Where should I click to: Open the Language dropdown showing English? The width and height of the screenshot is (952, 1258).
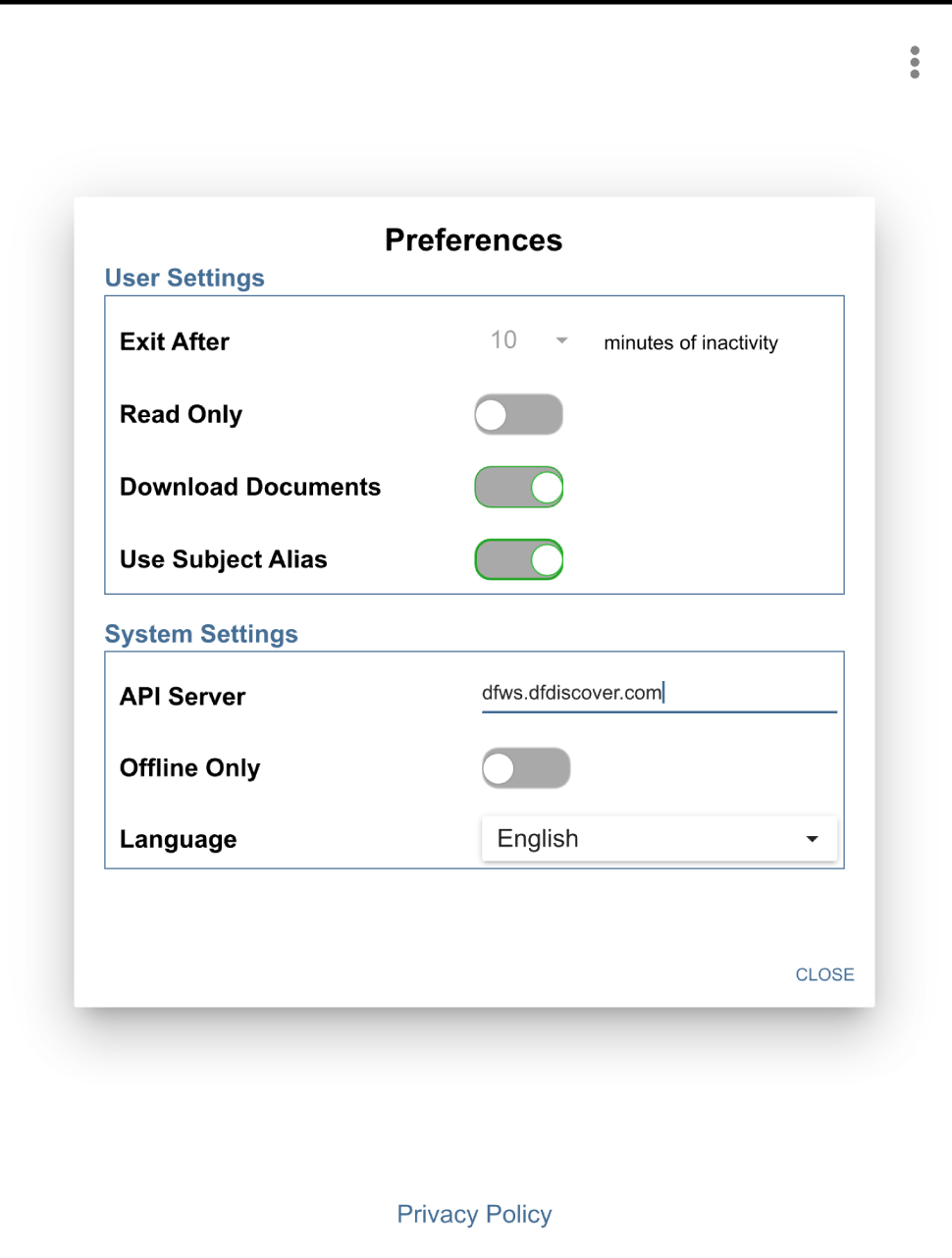coord(648,839)
